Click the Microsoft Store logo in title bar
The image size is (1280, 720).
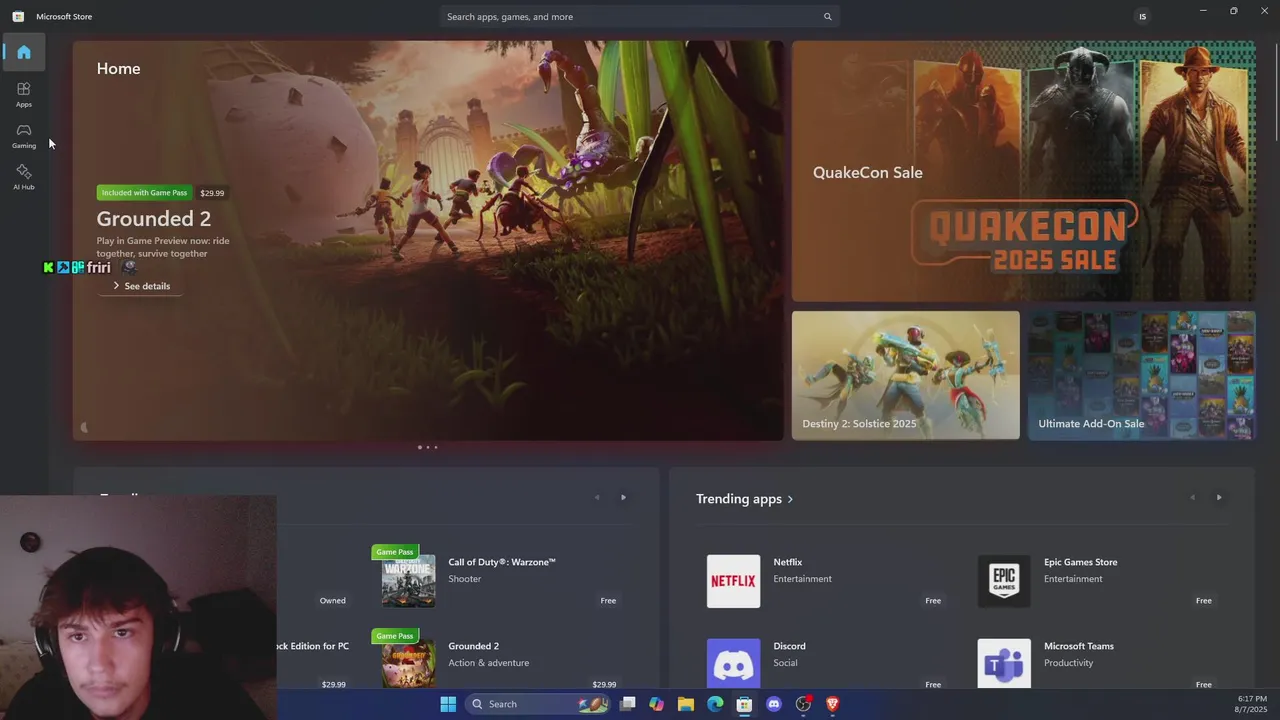point(18,16)
